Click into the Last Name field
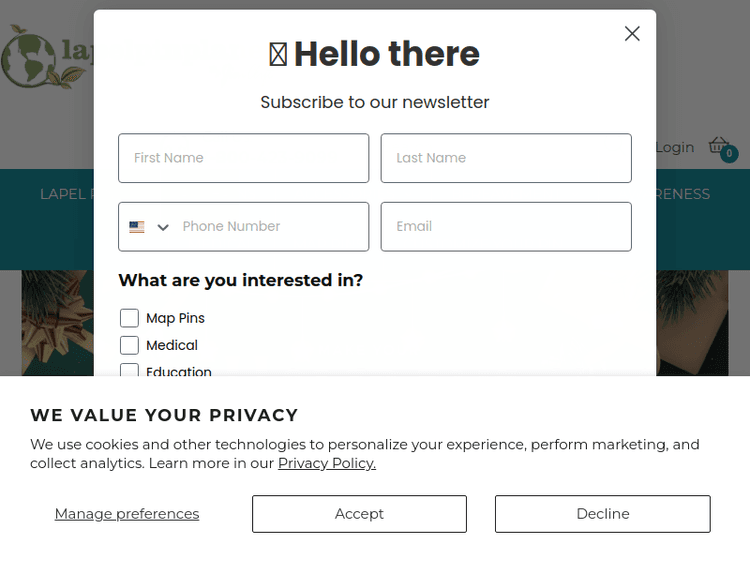This screenshot has width=750, height=563. tap(506, 158)
